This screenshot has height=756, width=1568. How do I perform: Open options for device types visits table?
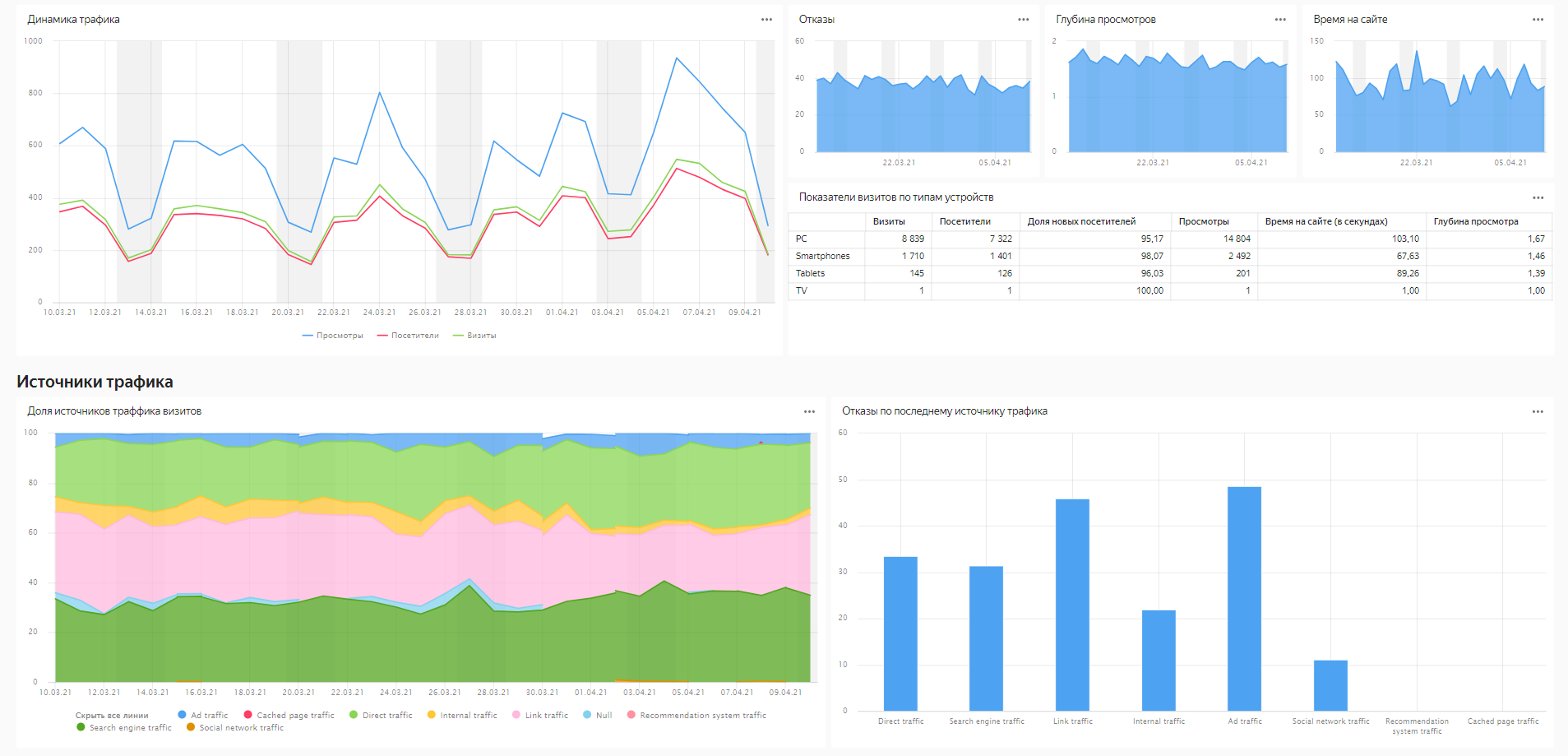(x=1538, y=197)
